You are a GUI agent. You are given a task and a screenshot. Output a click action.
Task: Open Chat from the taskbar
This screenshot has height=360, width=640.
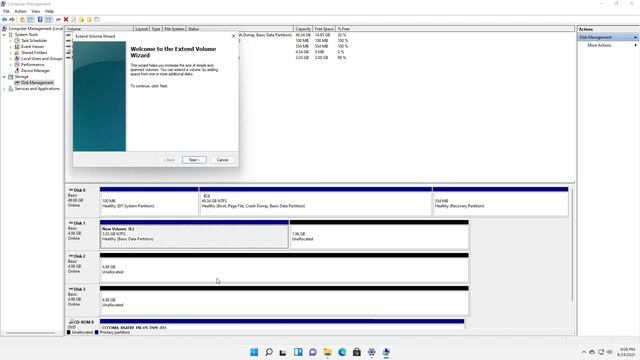click(x=313, y=352)
